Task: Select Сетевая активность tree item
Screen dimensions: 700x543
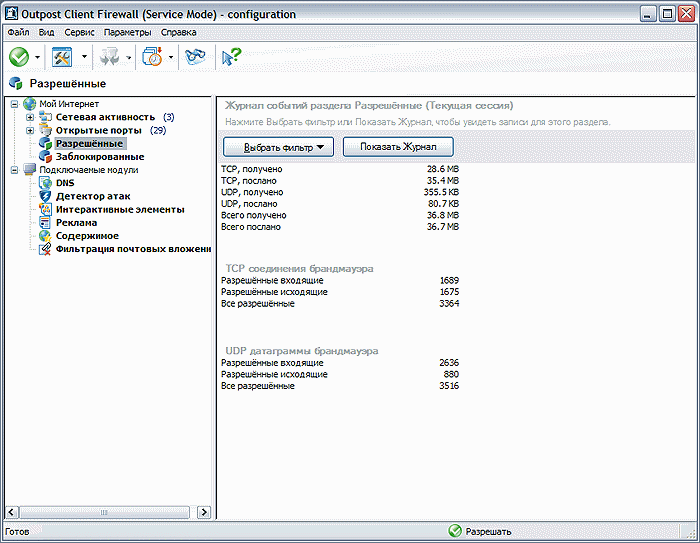Action: pyautogui.click(x=105, y=117)
